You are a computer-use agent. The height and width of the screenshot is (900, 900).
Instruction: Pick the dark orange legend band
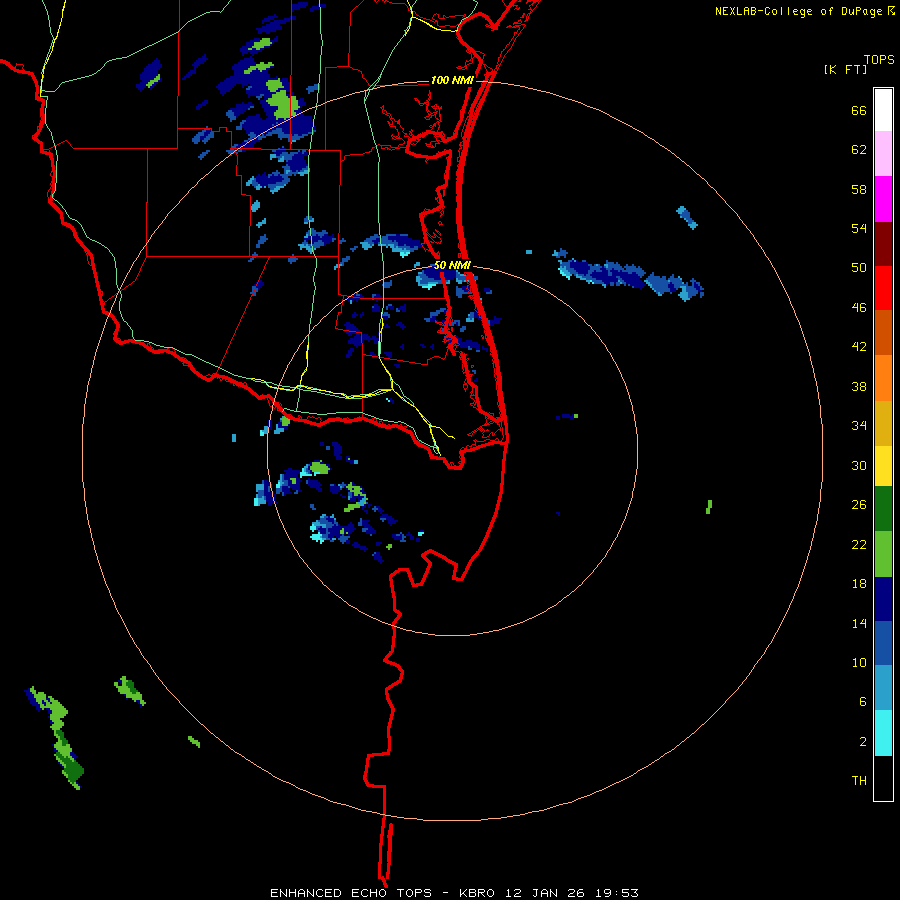pos(883,332)
